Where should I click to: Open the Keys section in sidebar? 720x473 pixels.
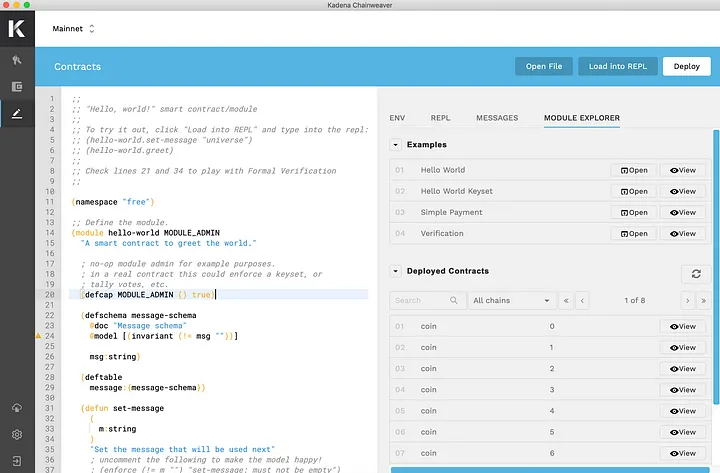pos(17,60)
